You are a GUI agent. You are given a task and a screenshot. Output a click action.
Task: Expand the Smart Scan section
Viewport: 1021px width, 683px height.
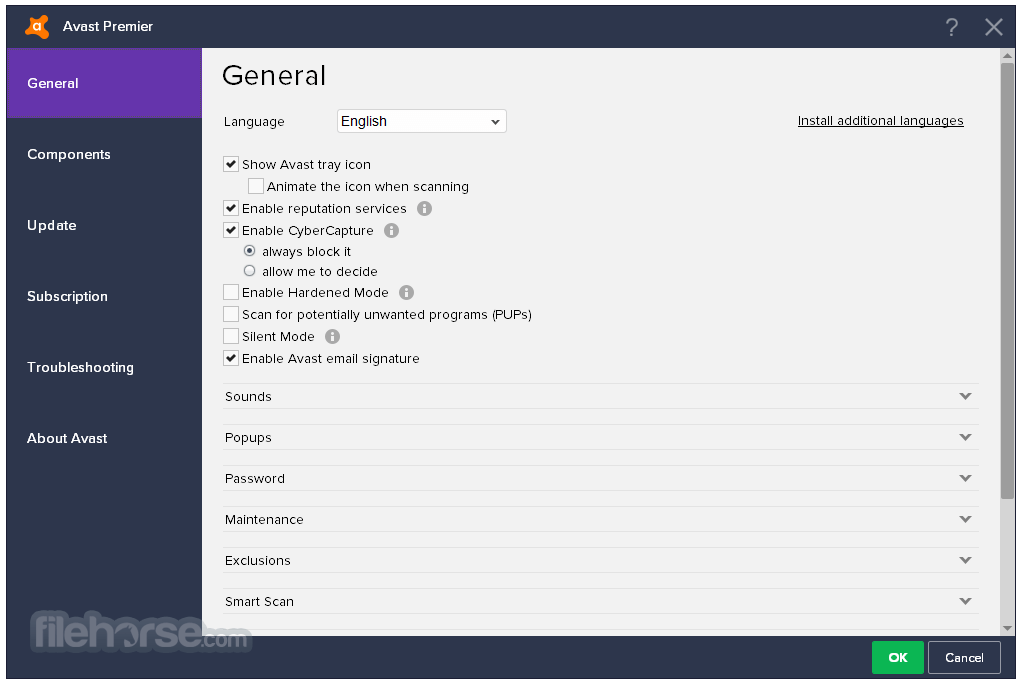(x=600, y=602)
